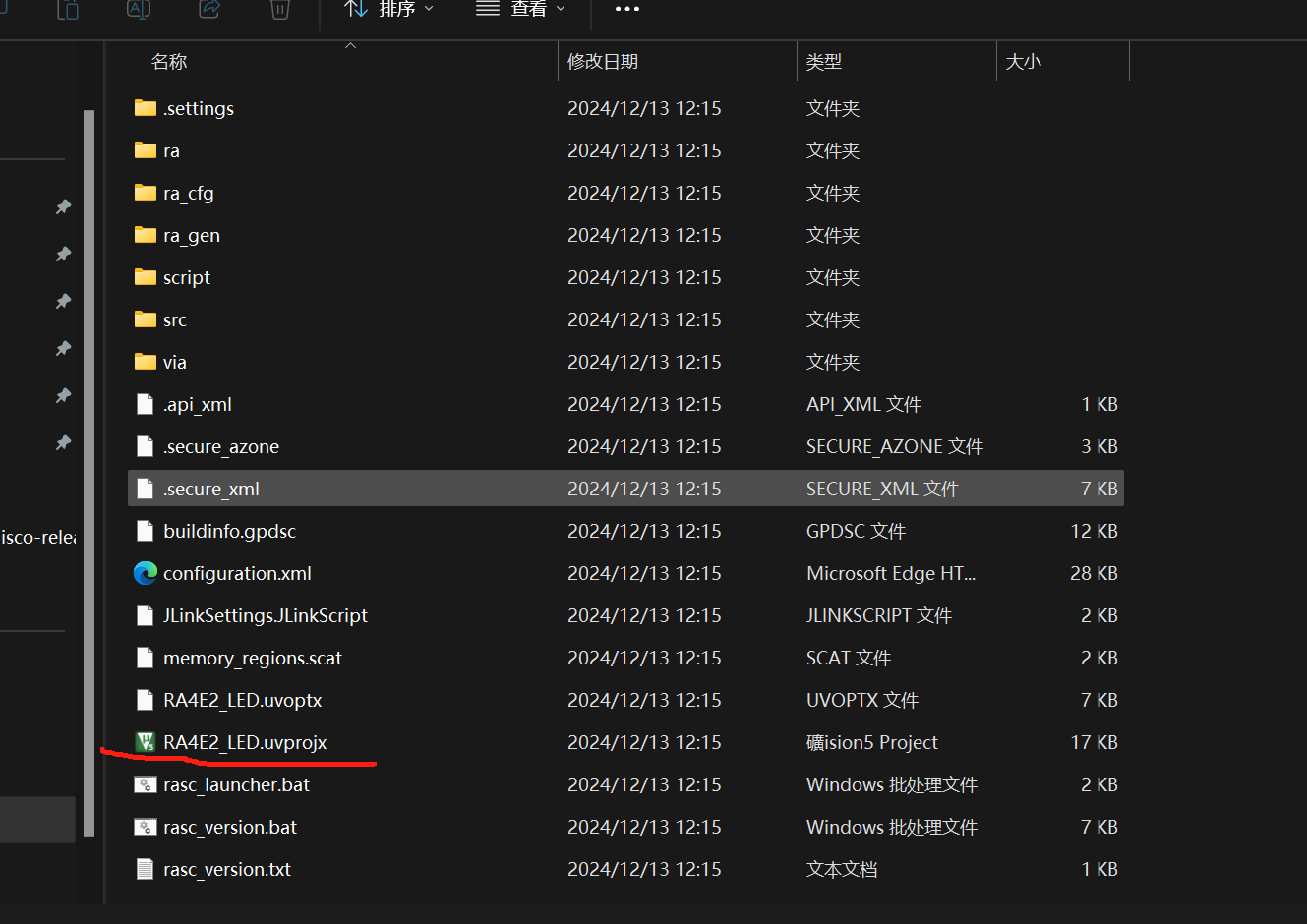The height and width of the screenshot is (924, 1307).
Task: Click the date cell of the ra_cfg row
Action: click(x=644, y=193)
